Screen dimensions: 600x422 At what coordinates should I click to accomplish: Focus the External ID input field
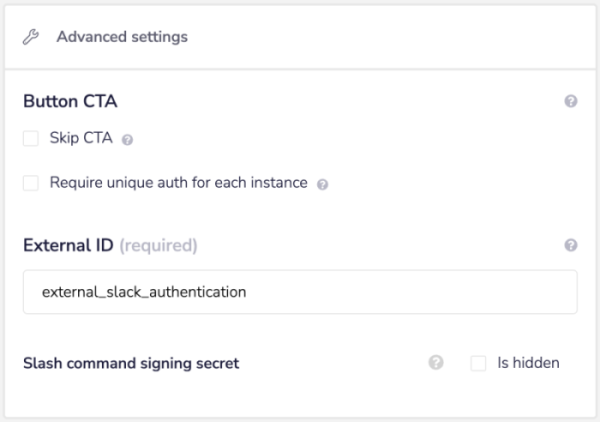pyautogui.click(x=300, y=292)
